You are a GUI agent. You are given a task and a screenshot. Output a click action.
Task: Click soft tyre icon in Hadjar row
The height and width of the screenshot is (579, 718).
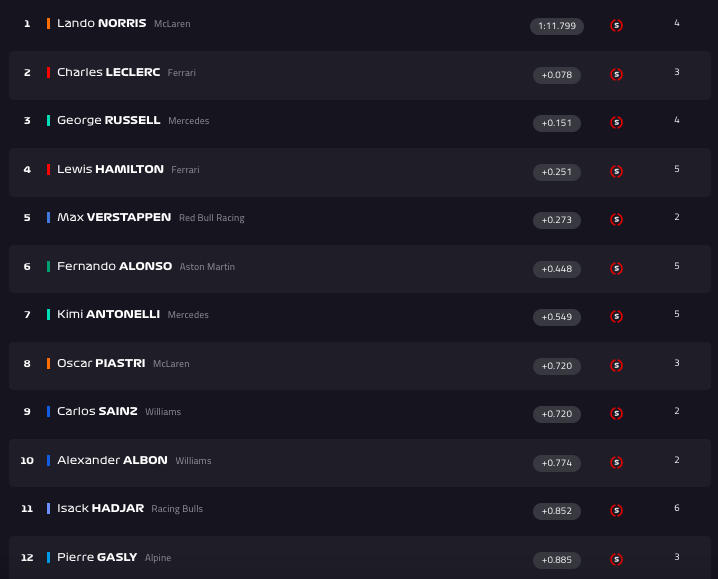616,511
